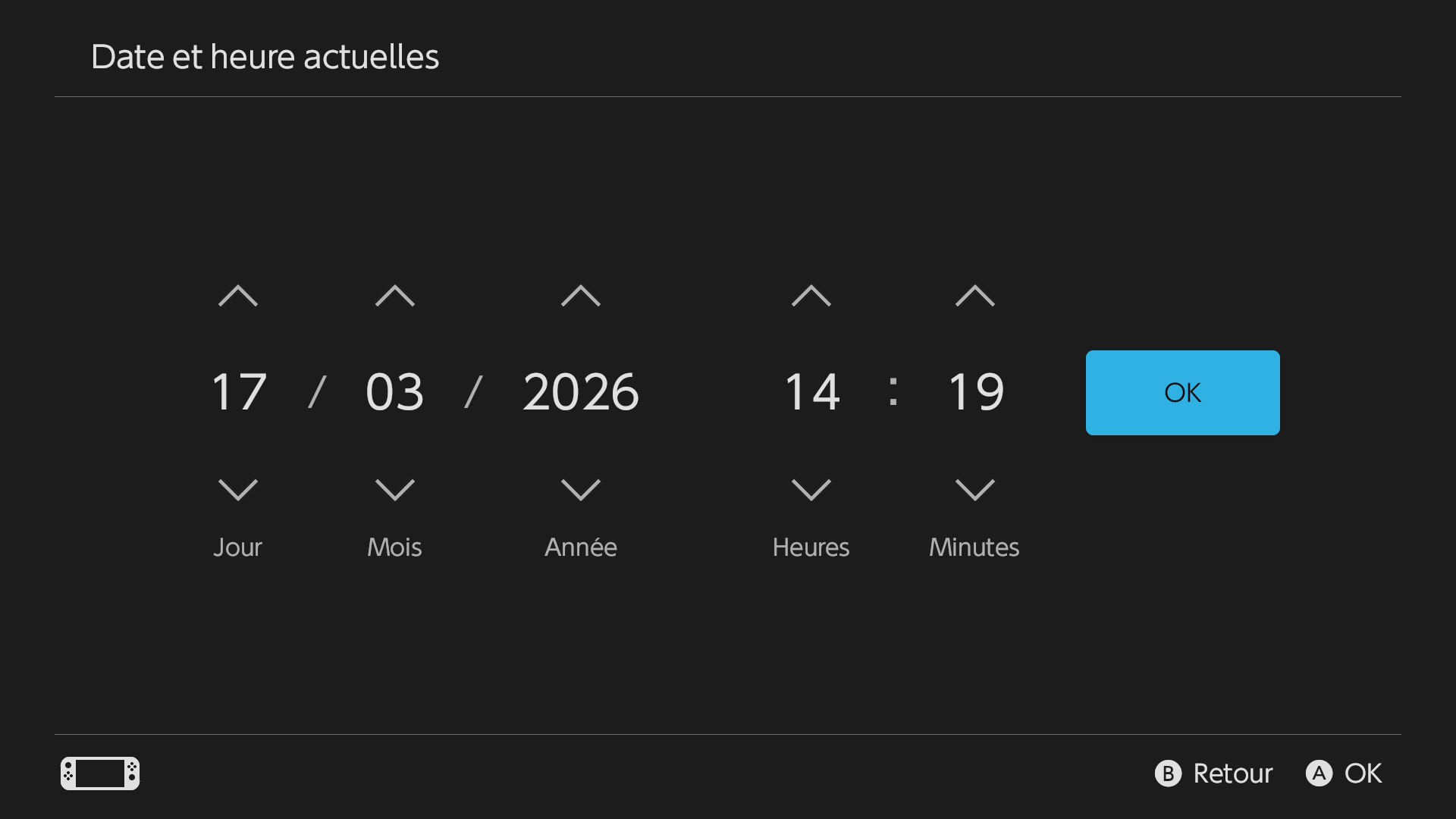The width and height of the screenshot is (1456, 819).
Task: Increase the Jour value with up arrow
Action: click(238, 297)
